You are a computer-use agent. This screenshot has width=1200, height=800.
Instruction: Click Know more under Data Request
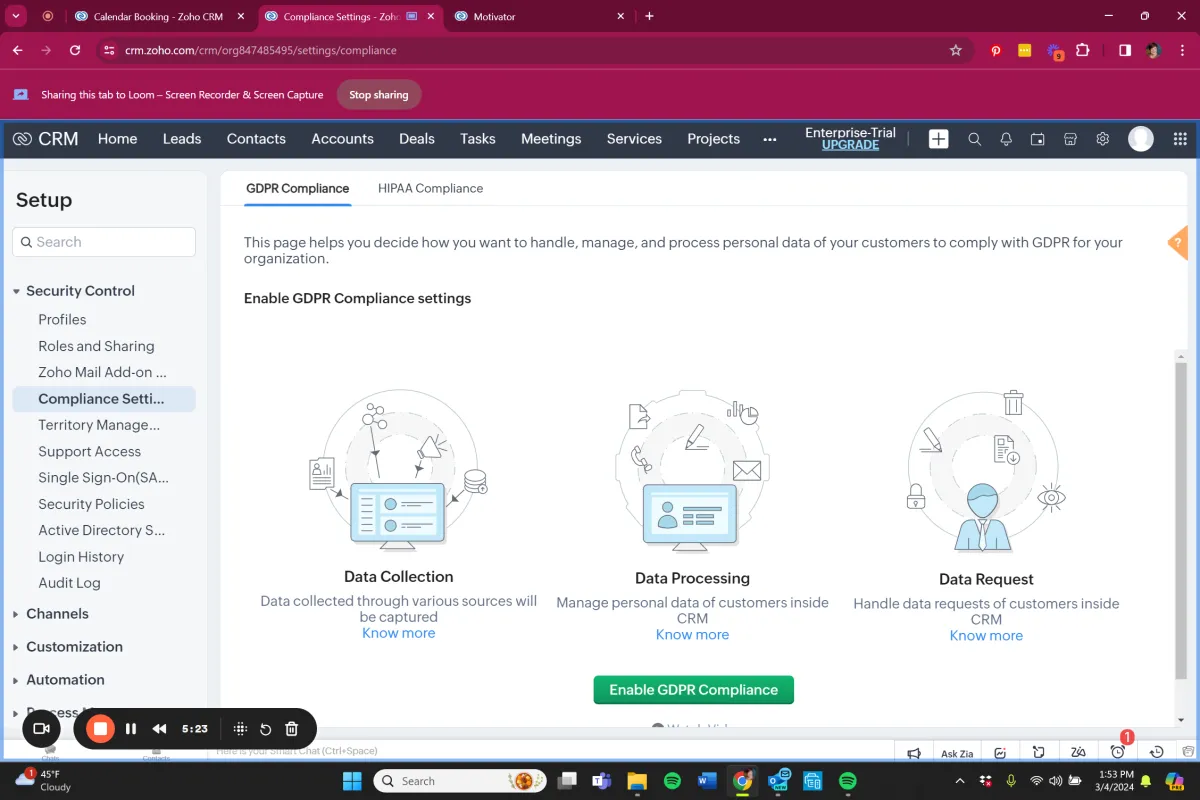[x=986, y=636]
